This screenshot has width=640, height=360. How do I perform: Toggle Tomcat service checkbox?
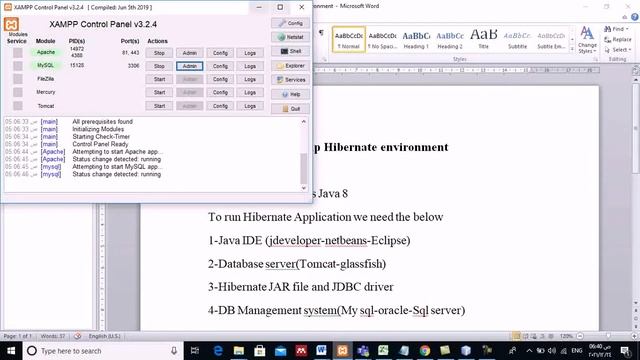click(x=18, y=106)
